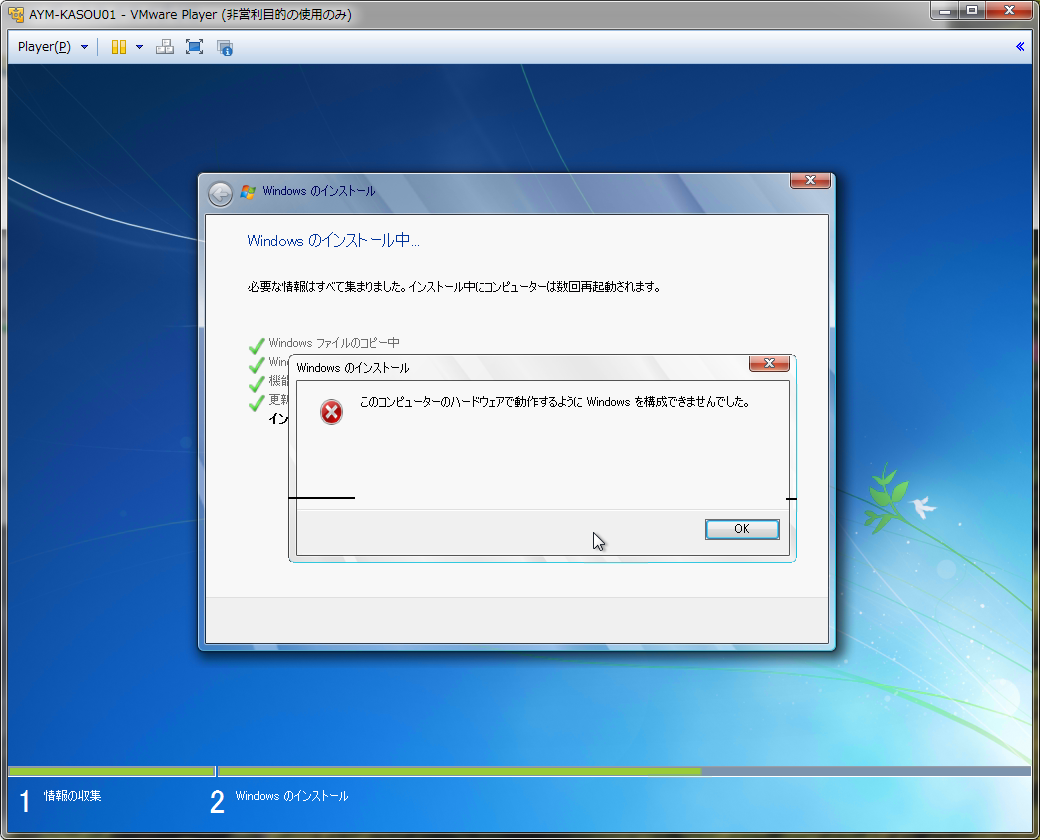Viewport: 1040px width, 840px height.
Task: Open the Player(P) menu
Action: tap(44, 47)
